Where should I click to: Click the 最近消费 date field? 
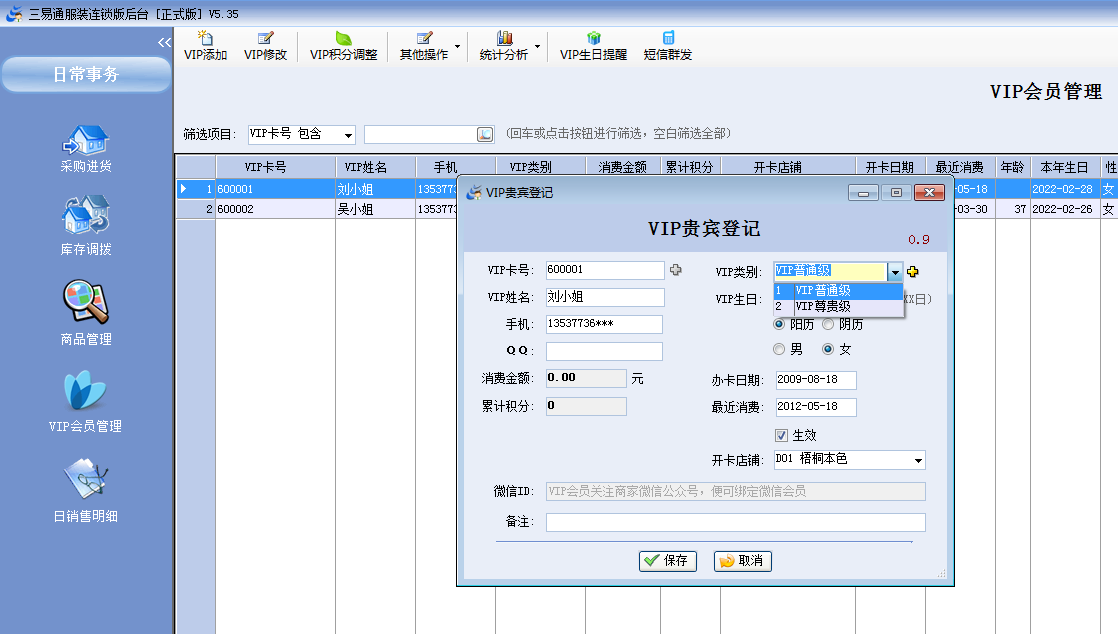click(816, 407)
